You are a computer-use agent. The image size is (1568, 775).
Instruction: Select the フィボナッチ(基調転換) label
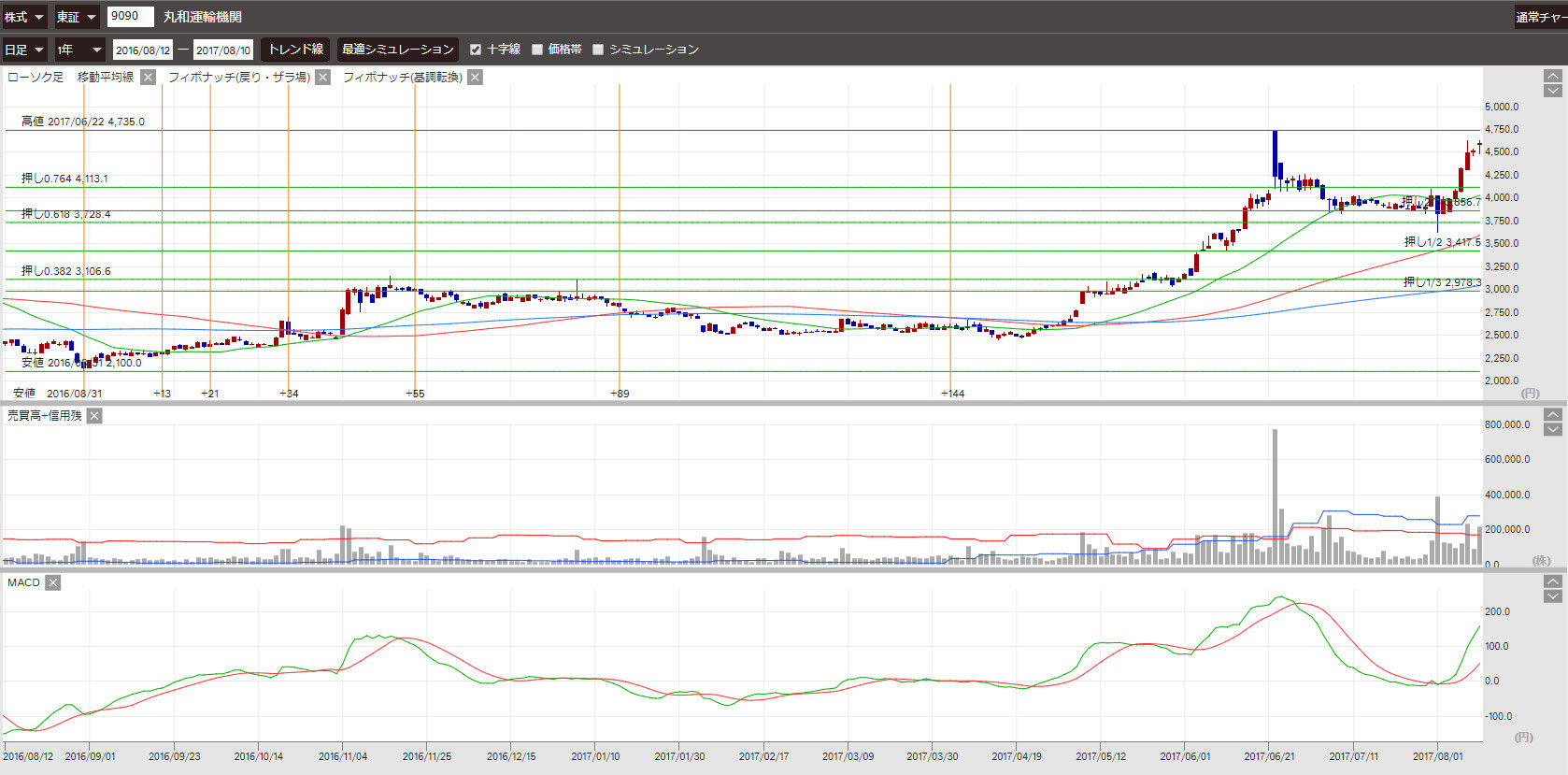[x=403, y=77]
